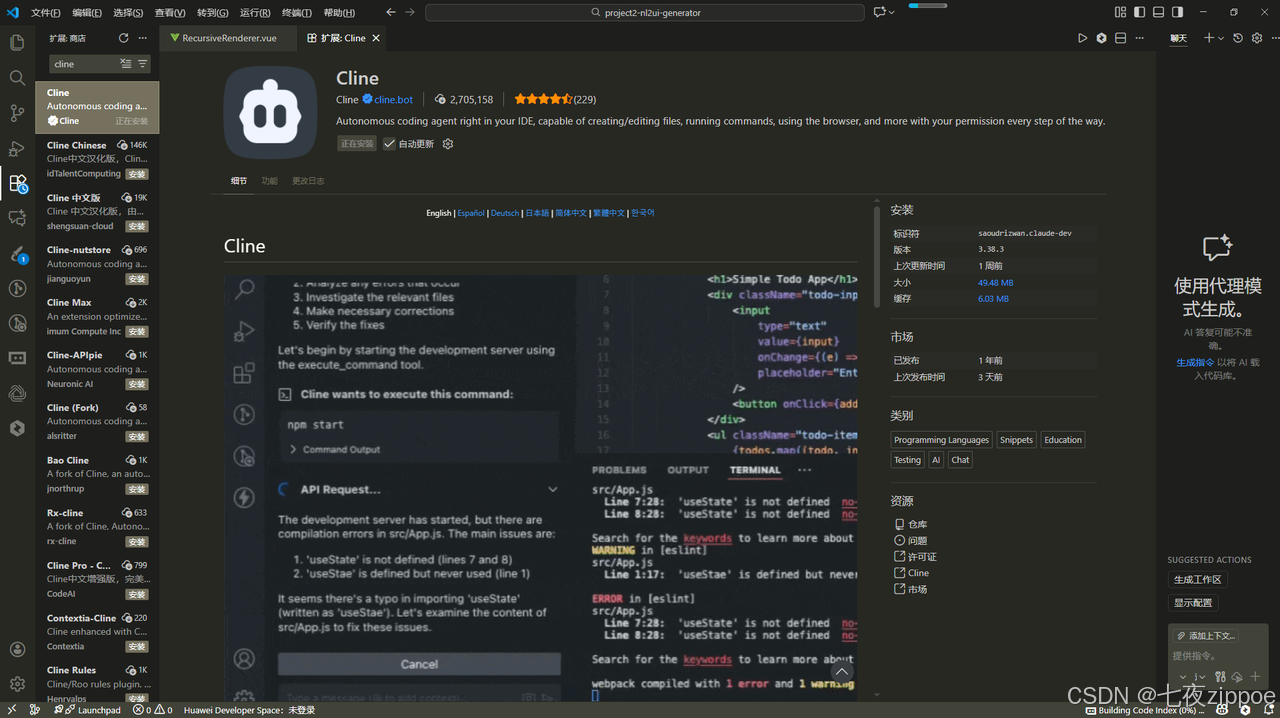Click the 显示配置 suggested action
Image resolution: width=1280 pixels, height=718 pixels.
coord(1193,603)
